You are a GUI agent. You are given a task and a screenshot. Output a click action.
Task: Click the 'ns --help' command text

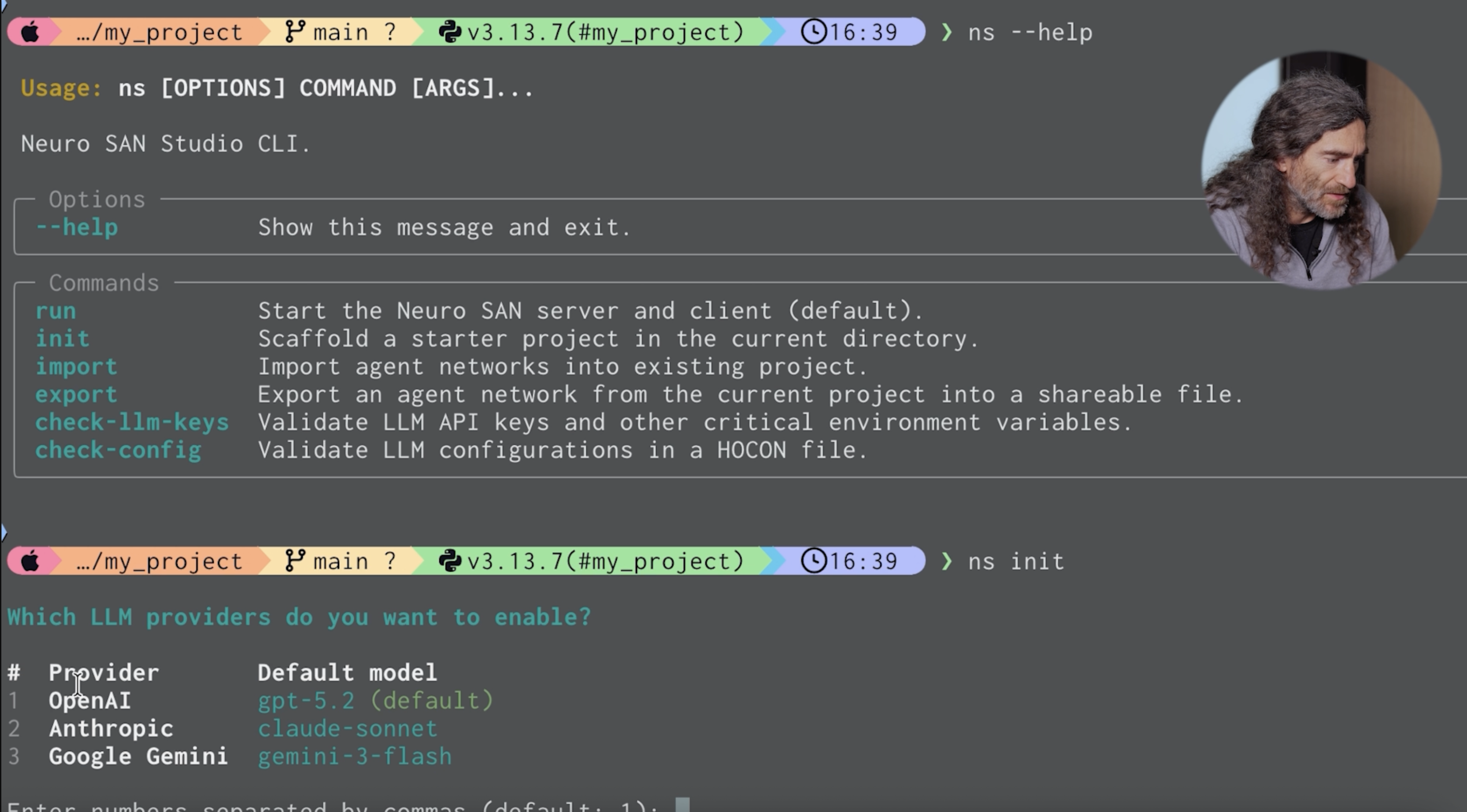pos(1030,33)
